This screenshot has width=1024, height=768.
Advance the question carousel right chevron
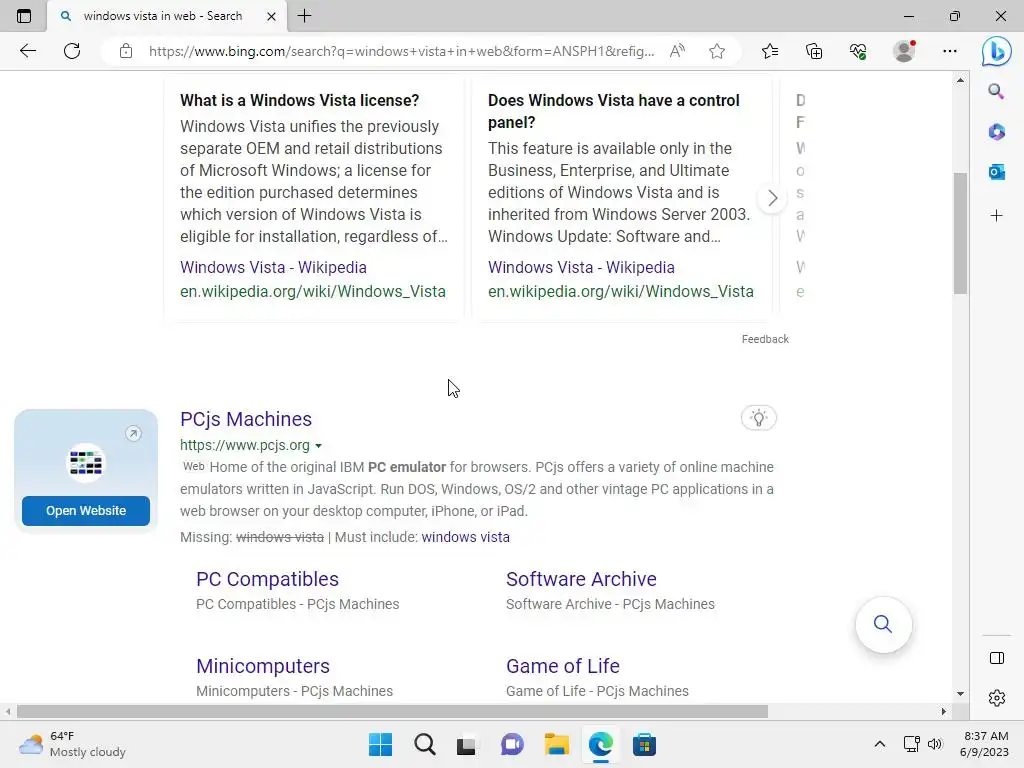[x=772, y=198]
